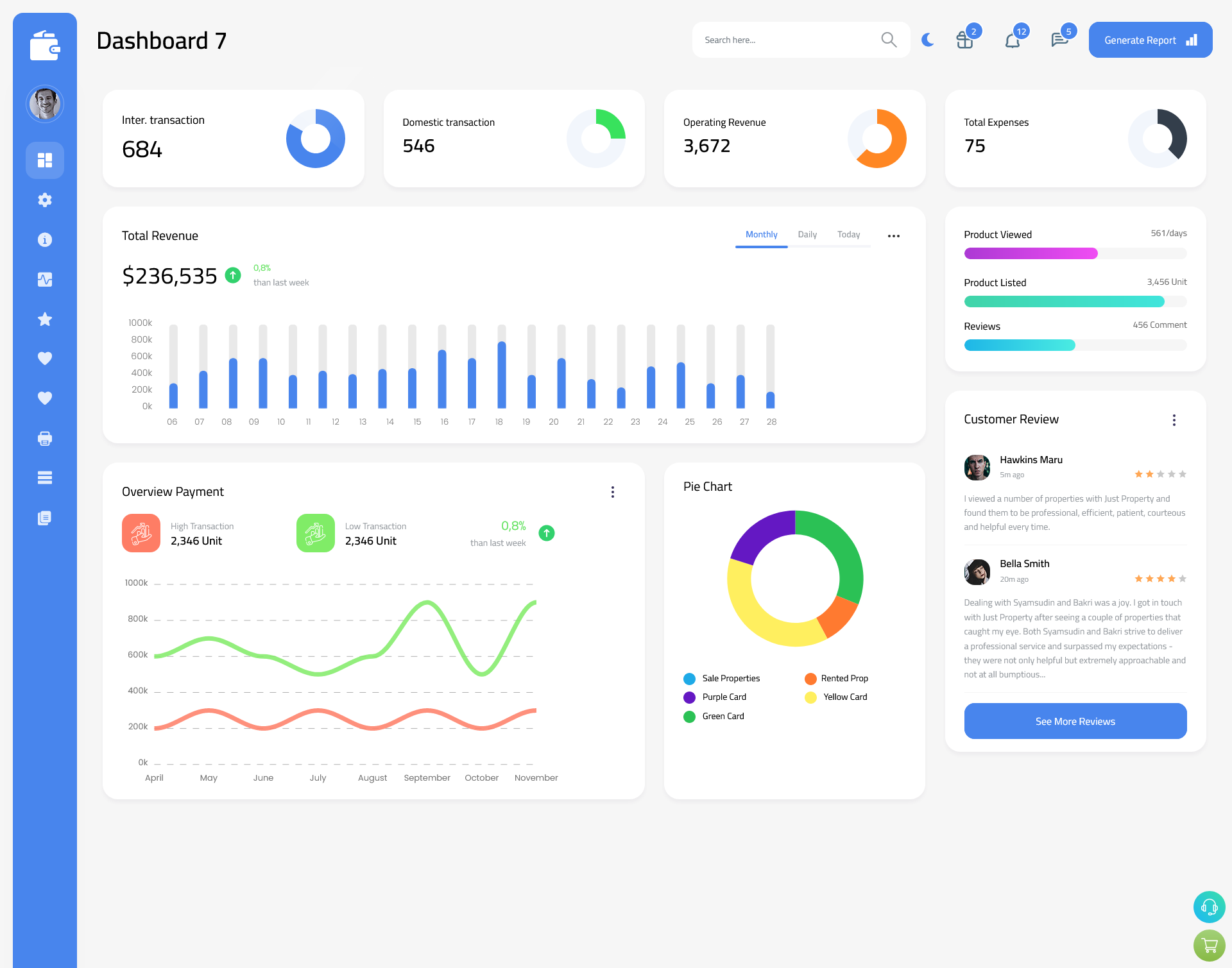Click Generate Report button
The width and height of the screenshot is (1232, 968).
tap(1150, 39)
